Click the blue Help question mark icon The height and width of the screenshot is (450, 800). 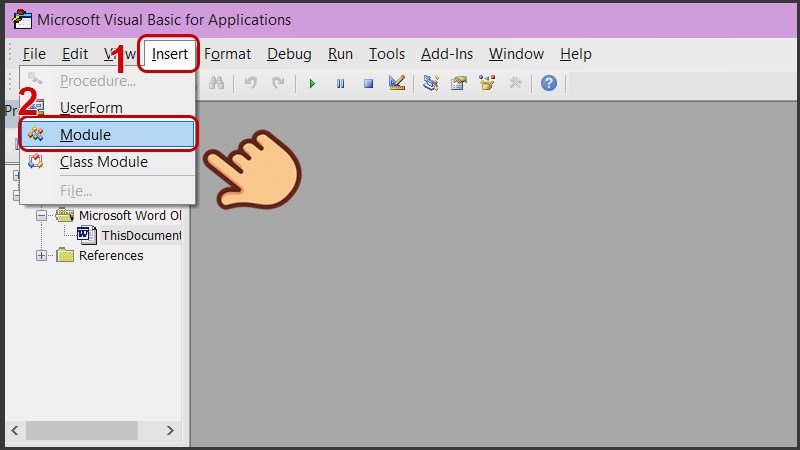pos(549,83)
